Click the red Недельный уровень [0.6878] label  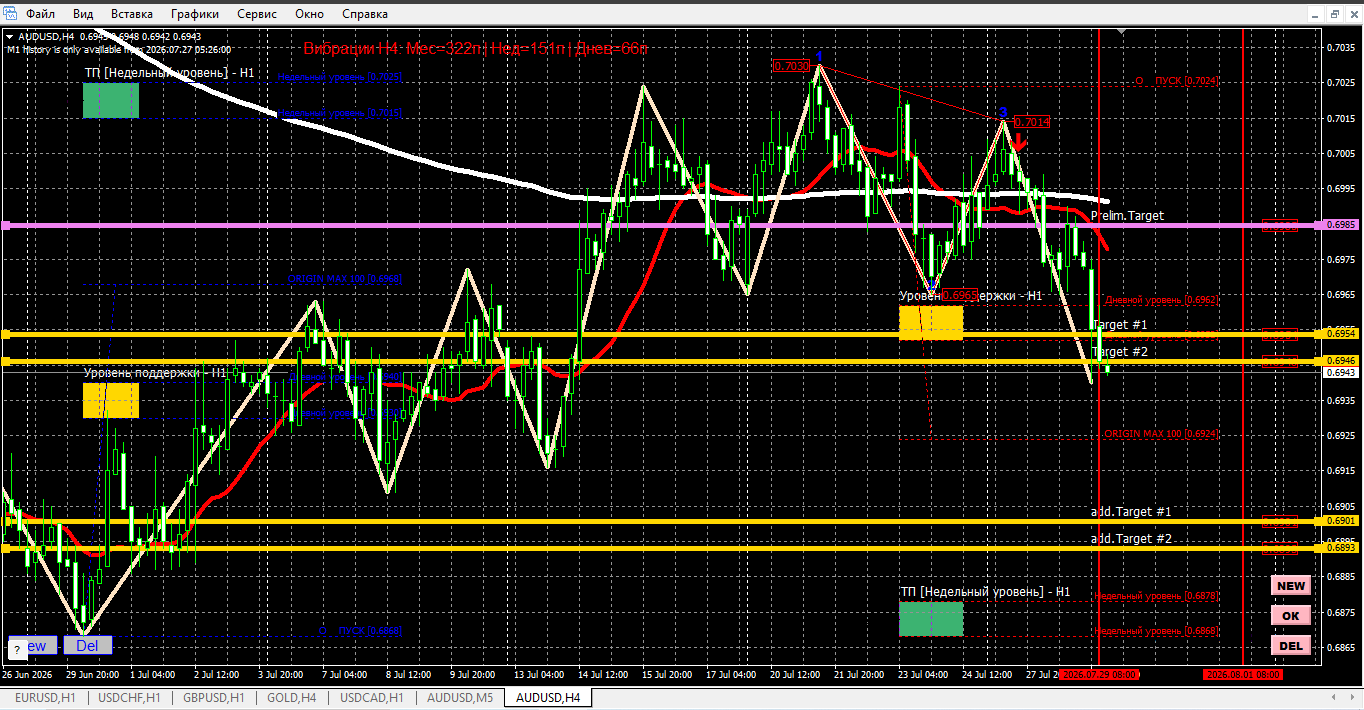pos(1156,596)
